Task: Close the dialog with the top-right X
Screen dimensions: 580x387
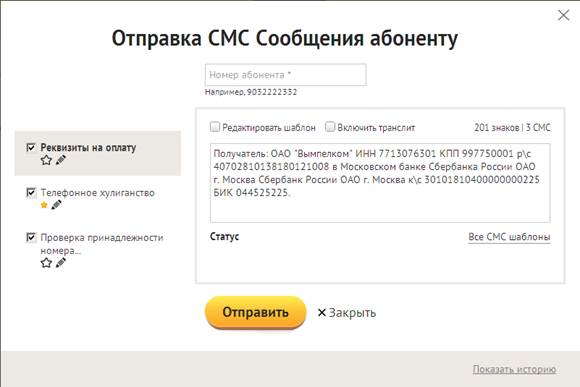Action: (x=564, y=15)
